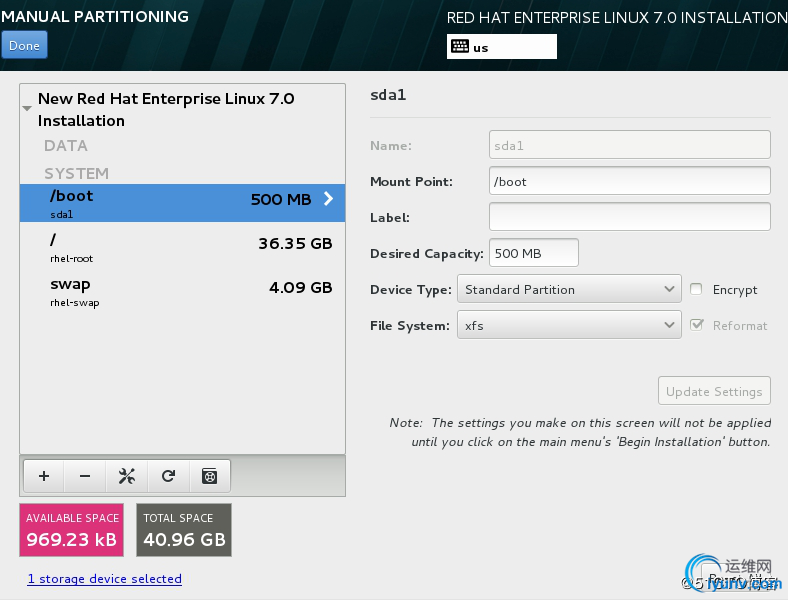
Task: Select the swap rhel-swap partition row
Action: click(x=182, y=291)
